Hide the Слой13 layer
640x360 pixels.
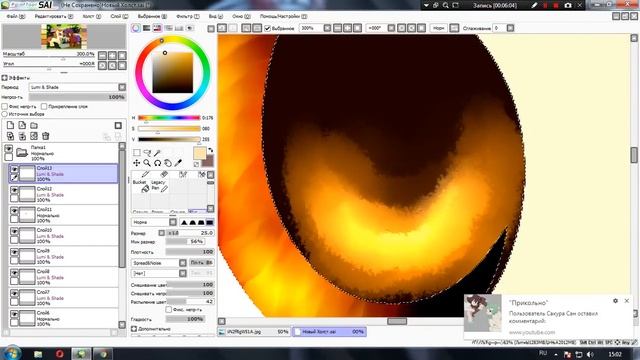[14, 169]
